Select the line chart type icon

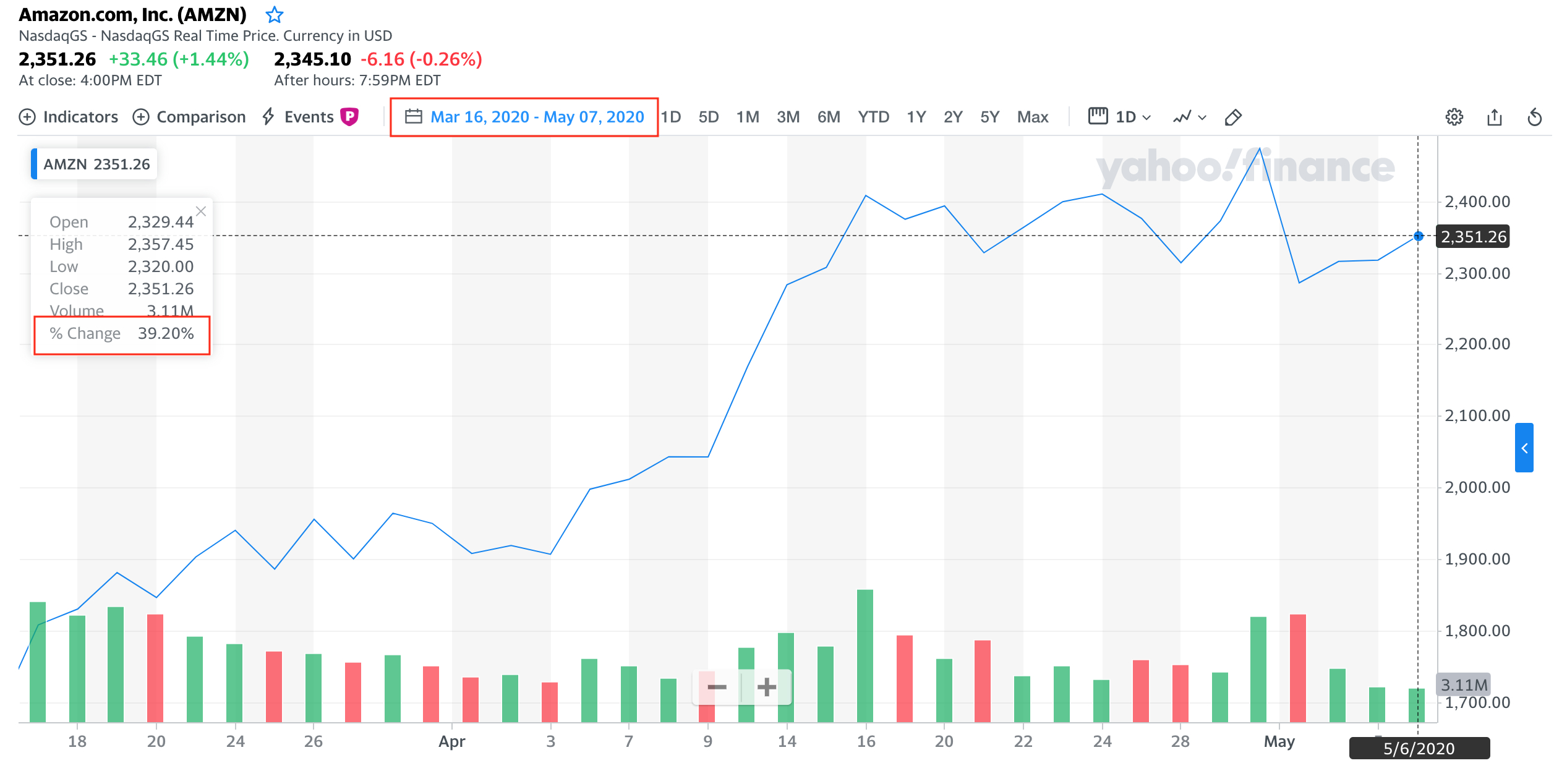(x=1182, y=117)
